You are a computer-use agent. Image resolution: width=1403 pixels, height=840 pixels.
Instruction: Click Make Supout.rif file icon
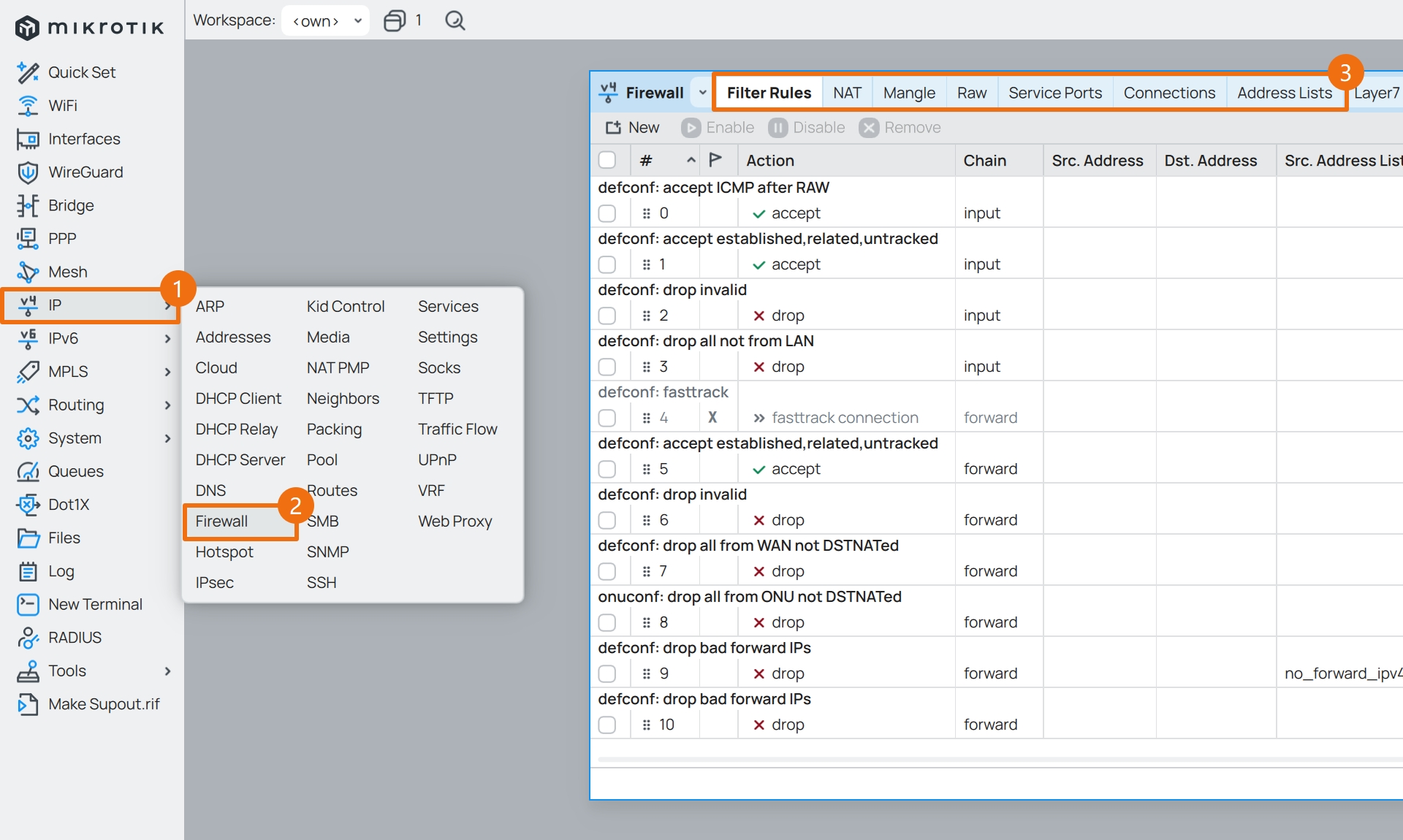point(28,704)
